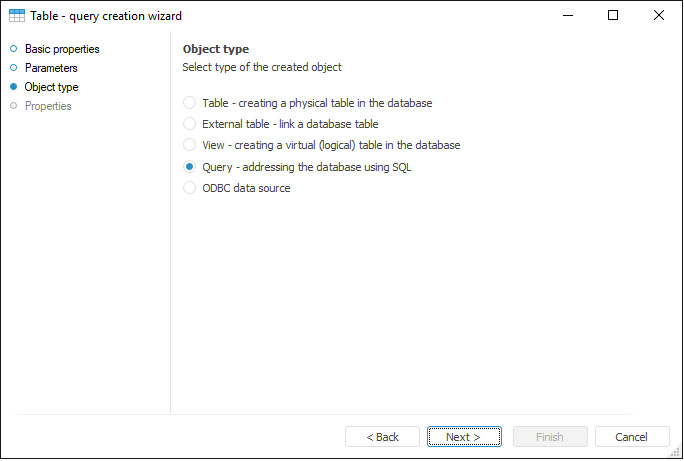Click the greyed Properties step bullet
Viewport: 684px width, 461px height.
pos(14,106)
